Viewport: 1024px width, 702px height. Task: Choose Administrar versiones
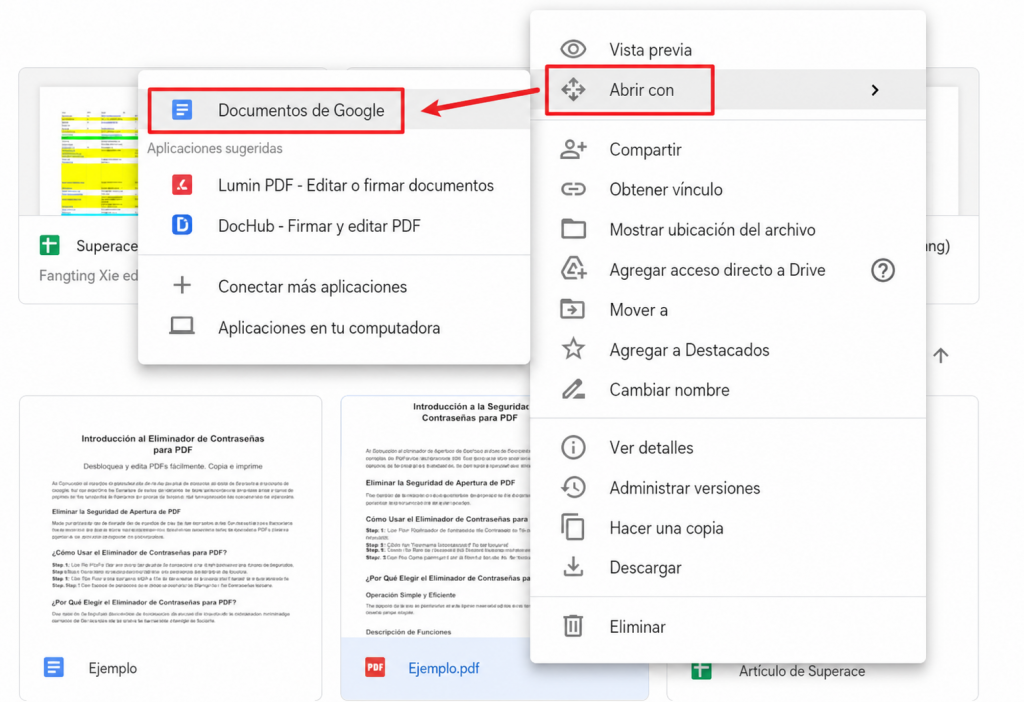point(728,488)
